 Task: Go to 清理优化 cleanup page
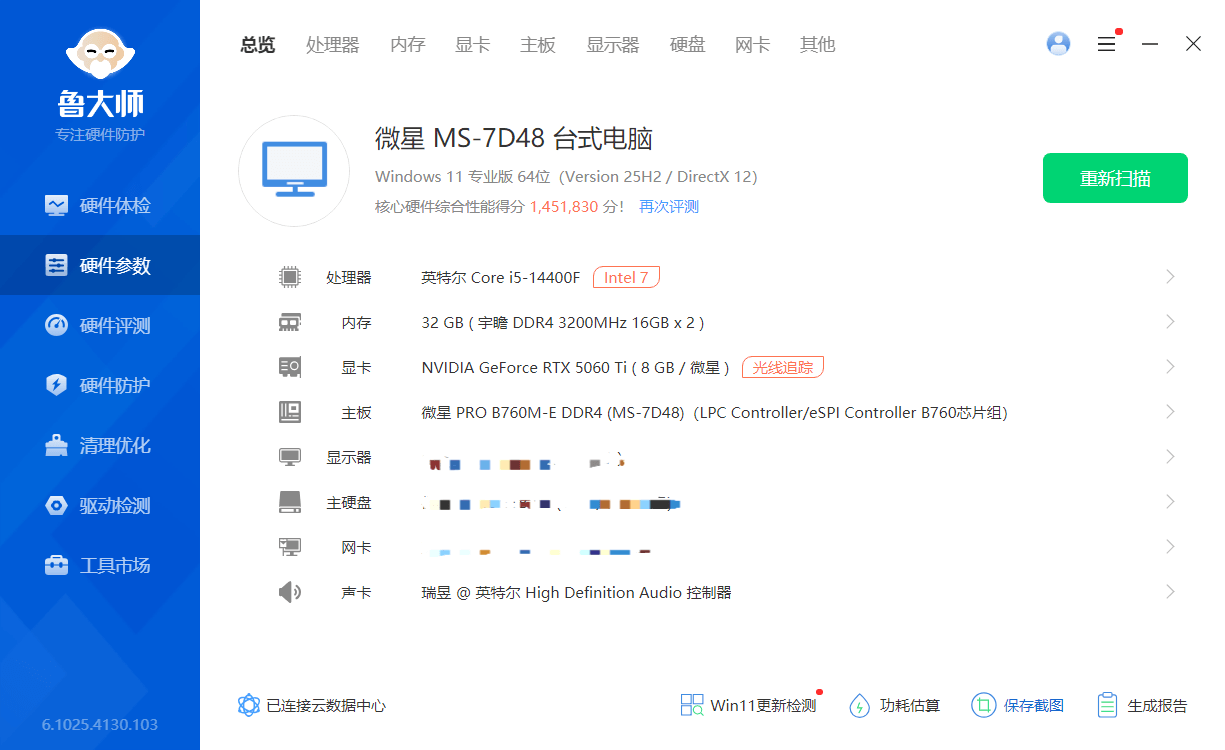coord(99,446)
